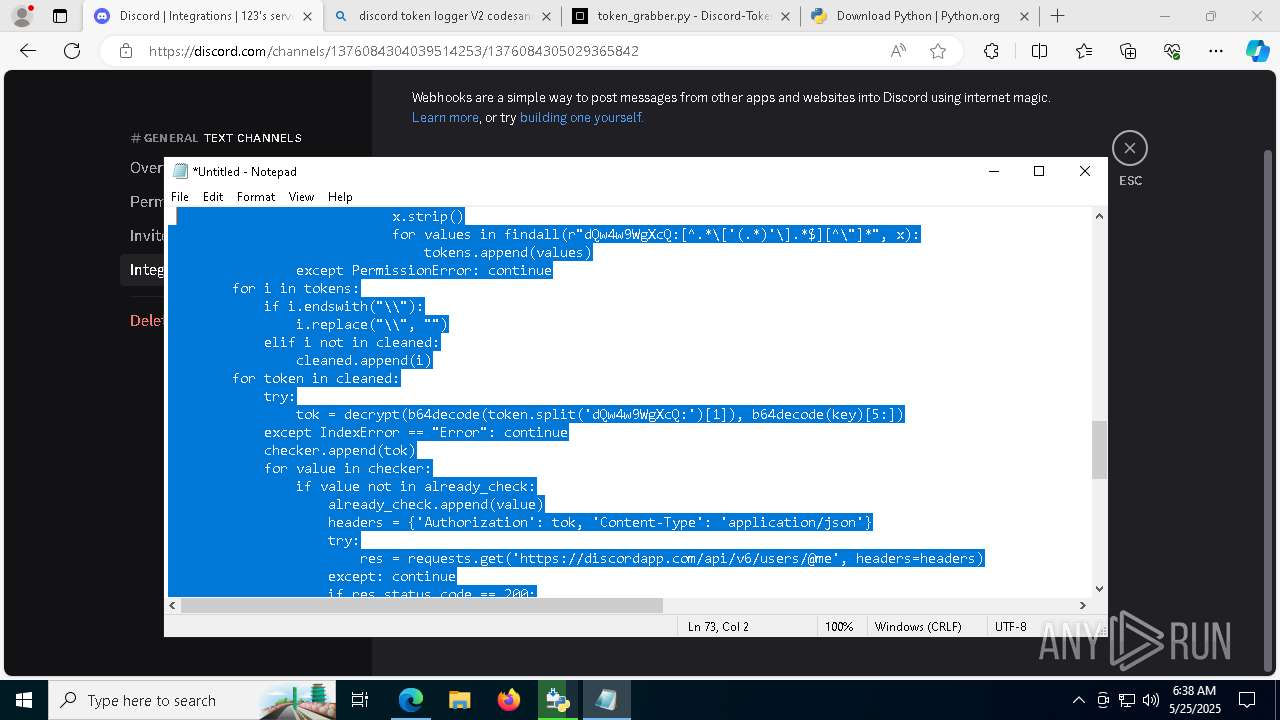
Task: Open the Favorites list icon
Action: 1084,51
